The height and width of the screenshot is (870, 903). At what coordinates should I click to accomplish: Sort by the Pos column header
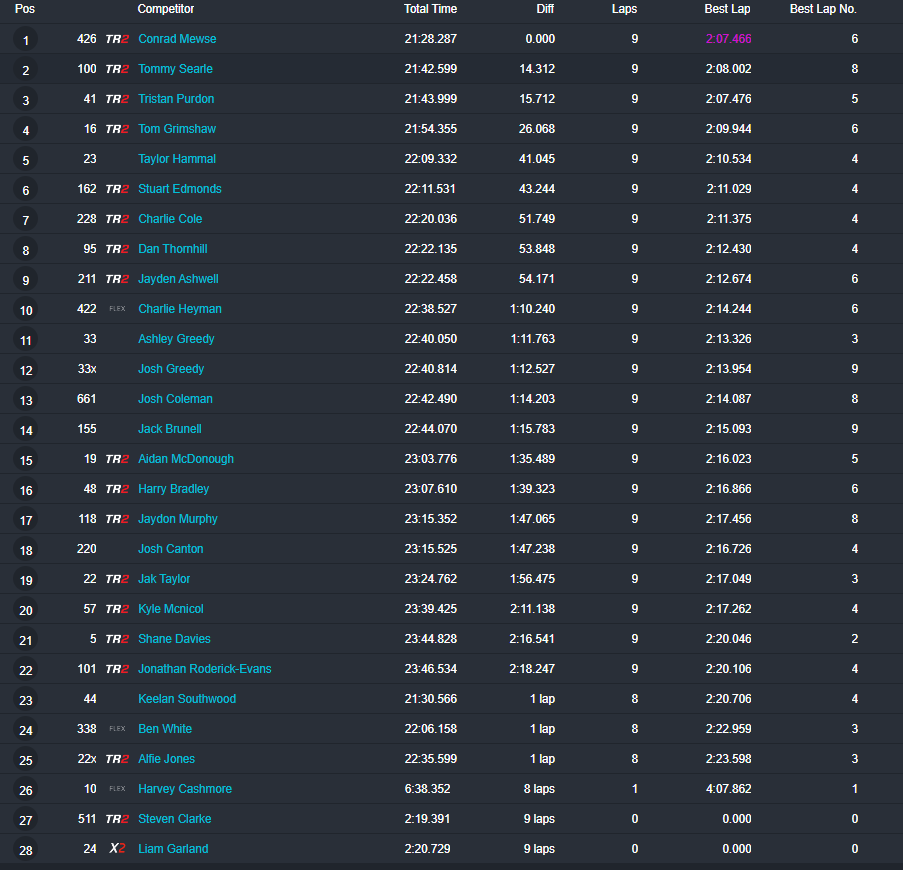click(x=25, y=9)
